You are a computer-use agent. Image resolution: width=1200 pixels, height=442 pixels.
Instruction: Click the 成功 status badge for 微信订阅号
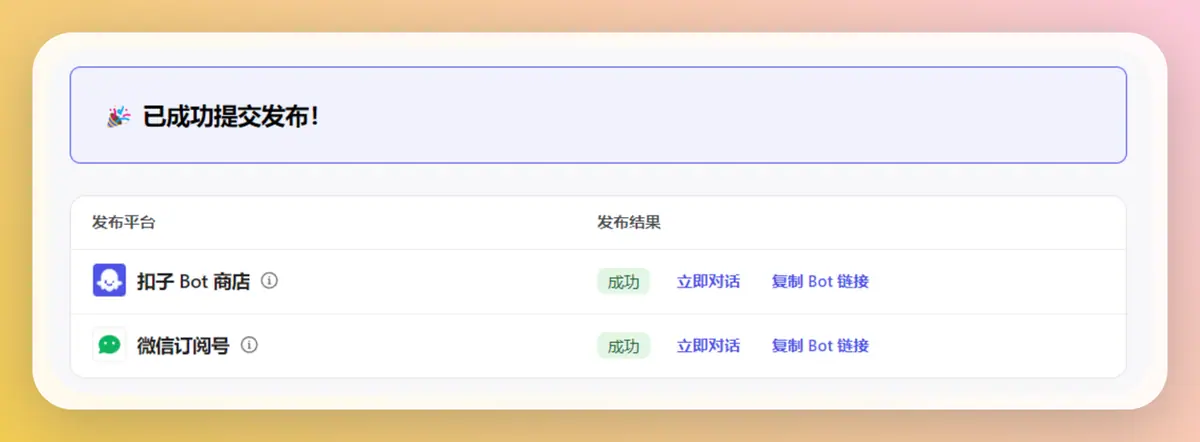(623, 345)
